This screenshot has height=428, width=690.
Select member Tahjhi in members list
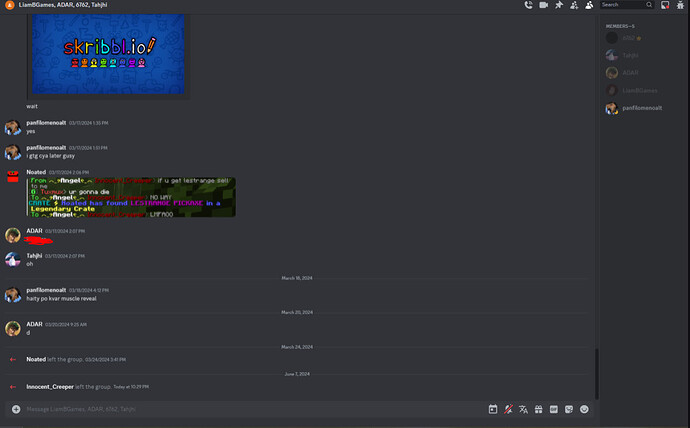(642, 55)
